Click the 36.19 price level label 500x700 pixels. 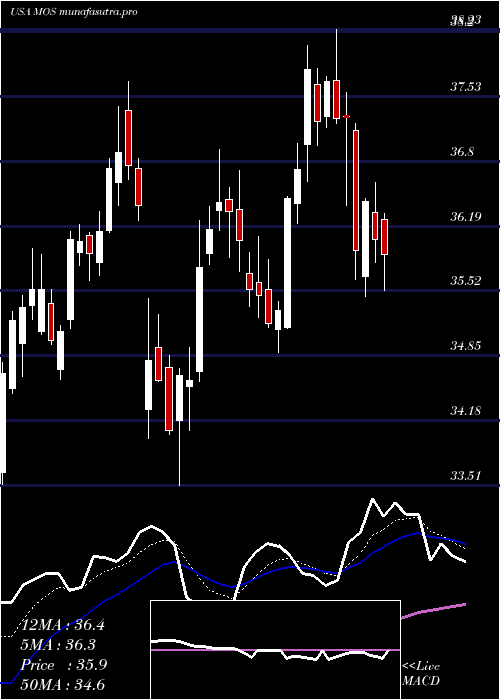tap(466, 217)
